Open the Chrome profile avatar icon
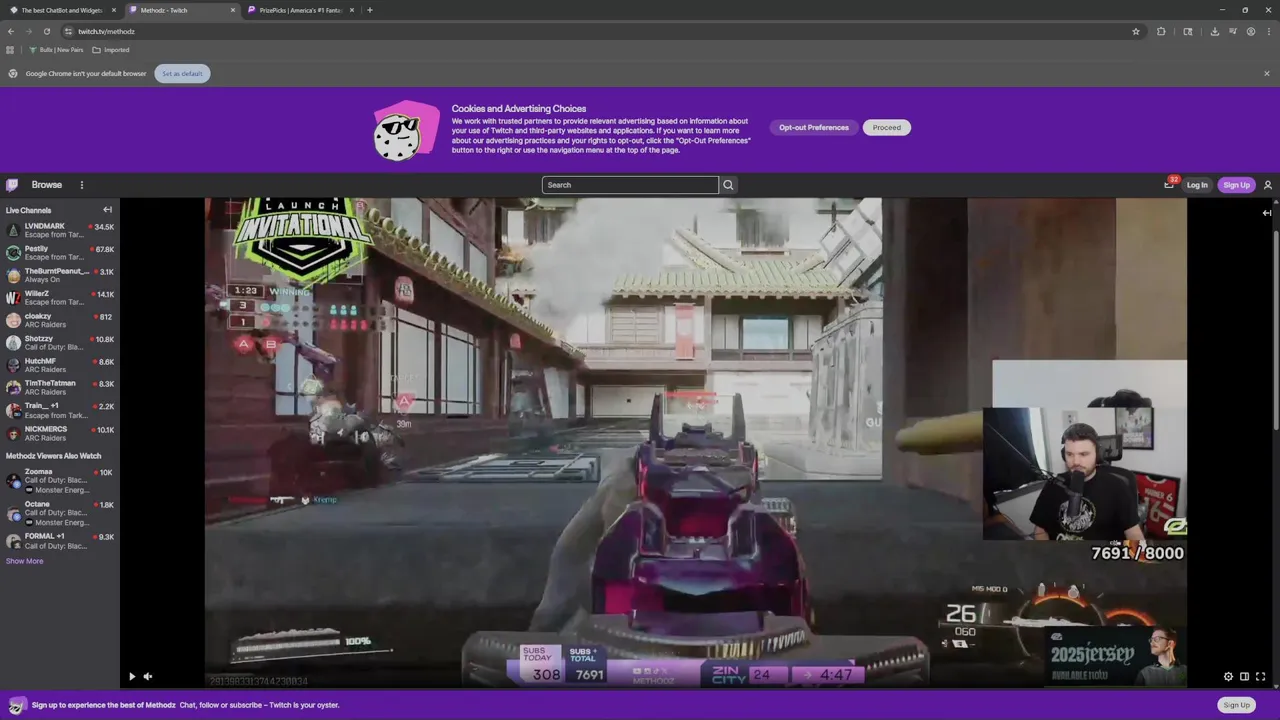 pos(1250,31)
